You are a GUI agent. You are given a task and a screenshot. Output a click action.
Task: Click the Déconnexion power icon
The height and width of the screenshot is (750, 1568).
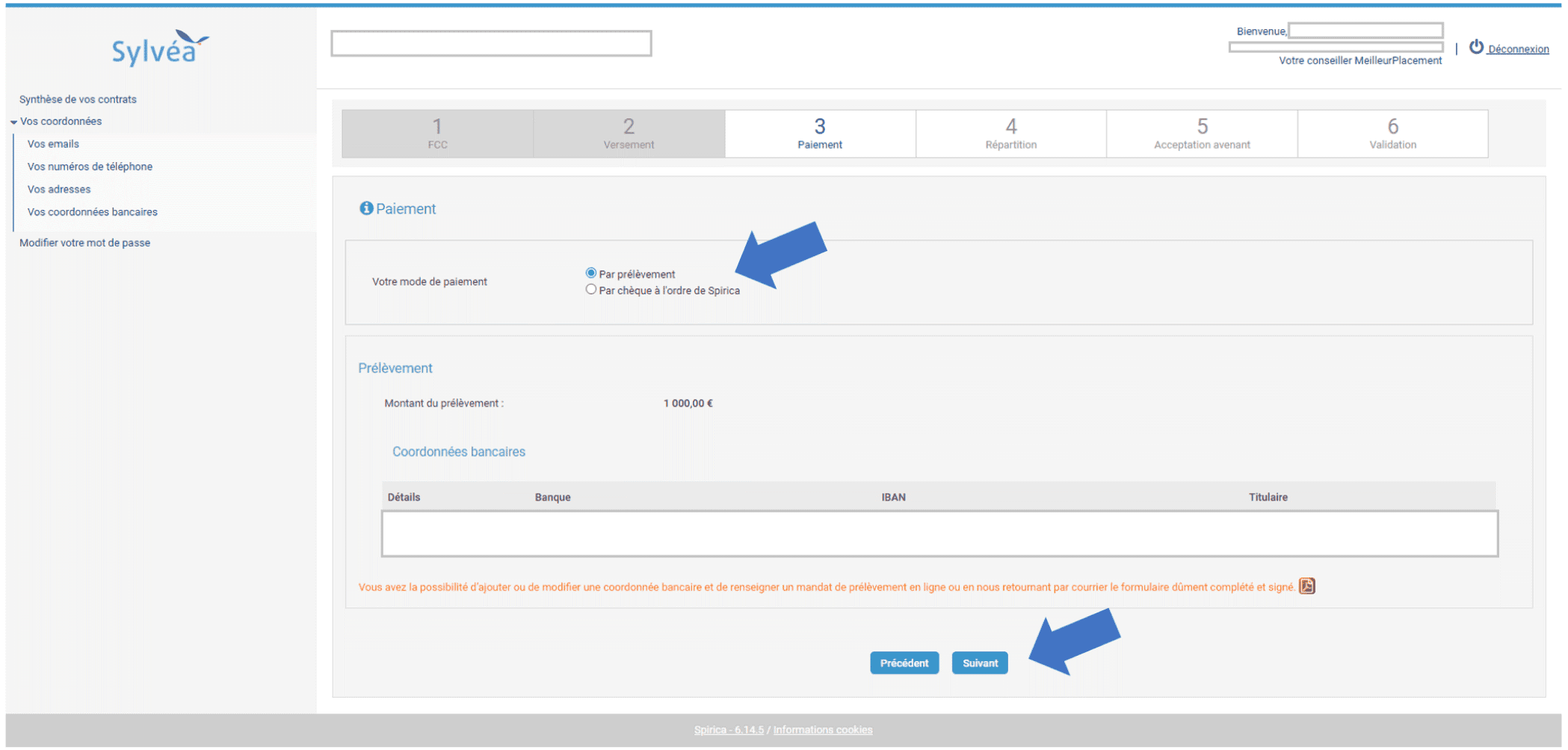(1476, 47)
